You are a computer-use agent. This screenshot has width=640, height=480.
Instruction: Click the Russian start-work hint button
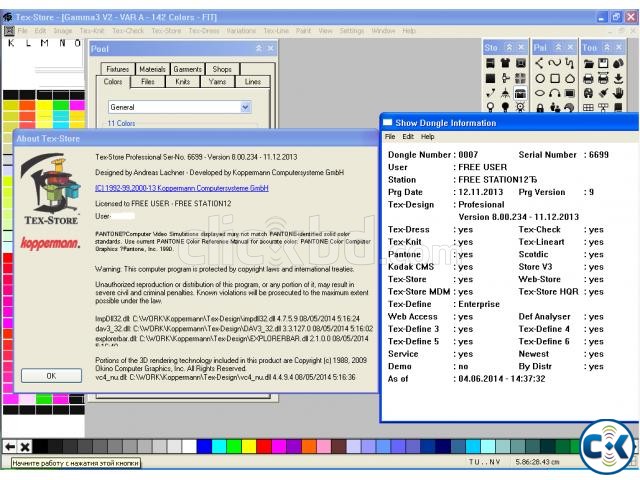pos(76,463)
